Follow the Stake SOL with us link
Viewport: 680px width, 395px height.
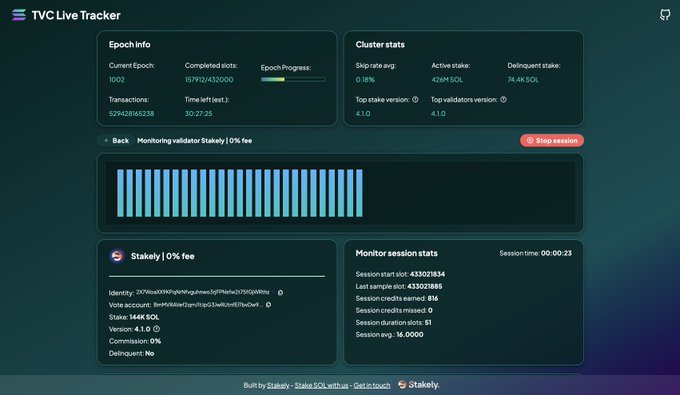(x=321, y=385)
